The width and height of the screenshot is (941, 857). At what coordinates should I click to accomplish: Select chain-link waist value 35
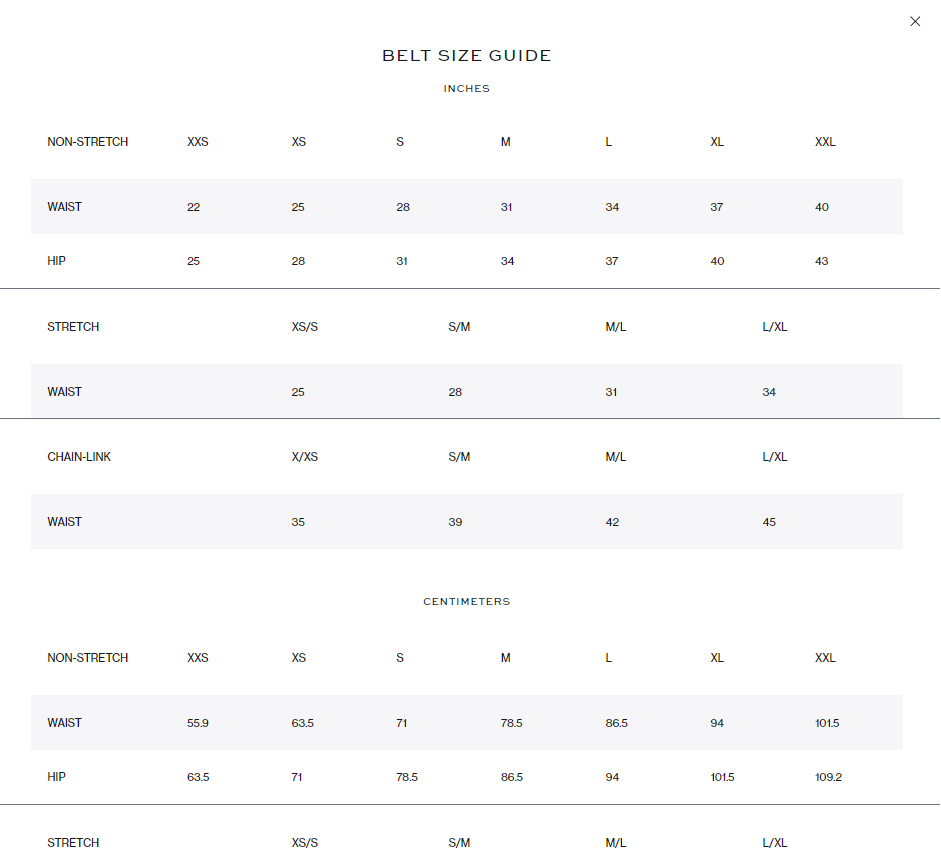tap(298, 522)
